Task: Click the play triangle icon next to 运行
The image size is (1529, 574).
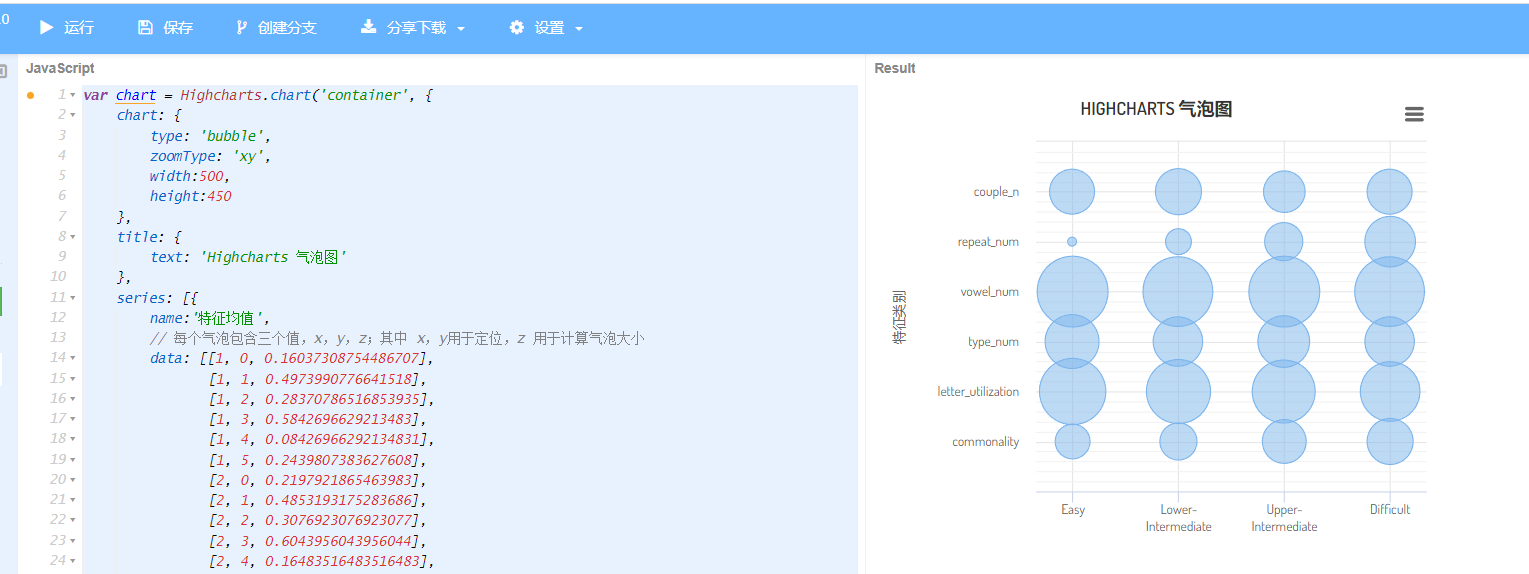Action: 46,28
